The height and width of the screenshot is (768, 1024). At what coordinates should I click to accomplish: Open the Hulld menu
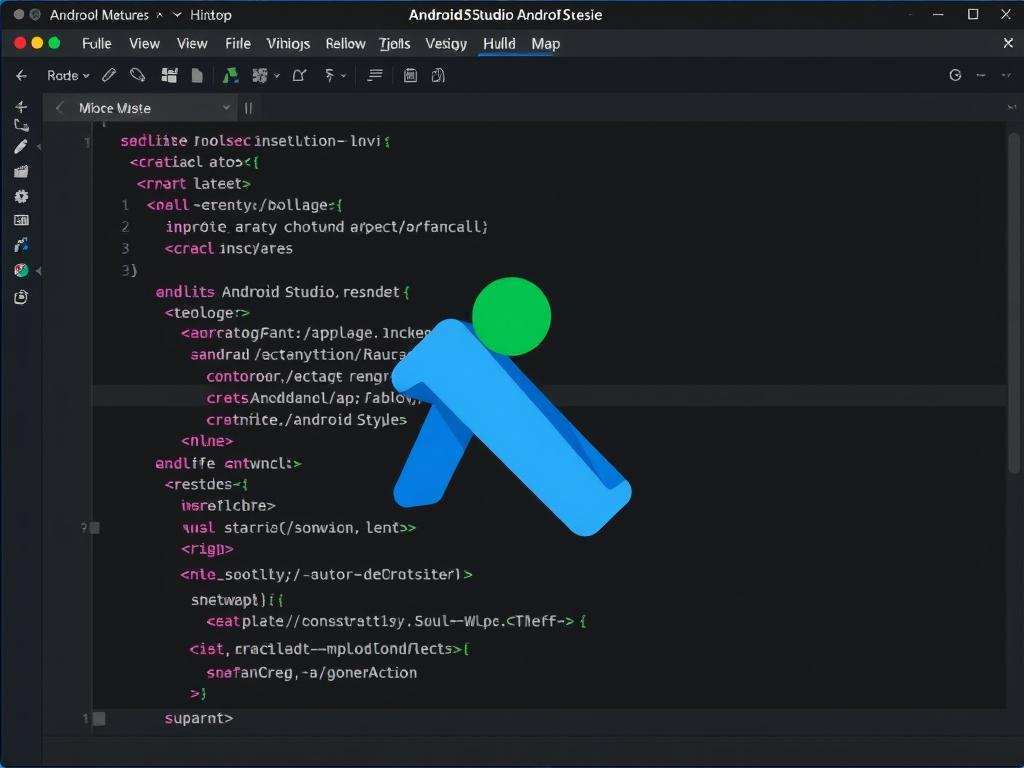(x=499, y=43)
